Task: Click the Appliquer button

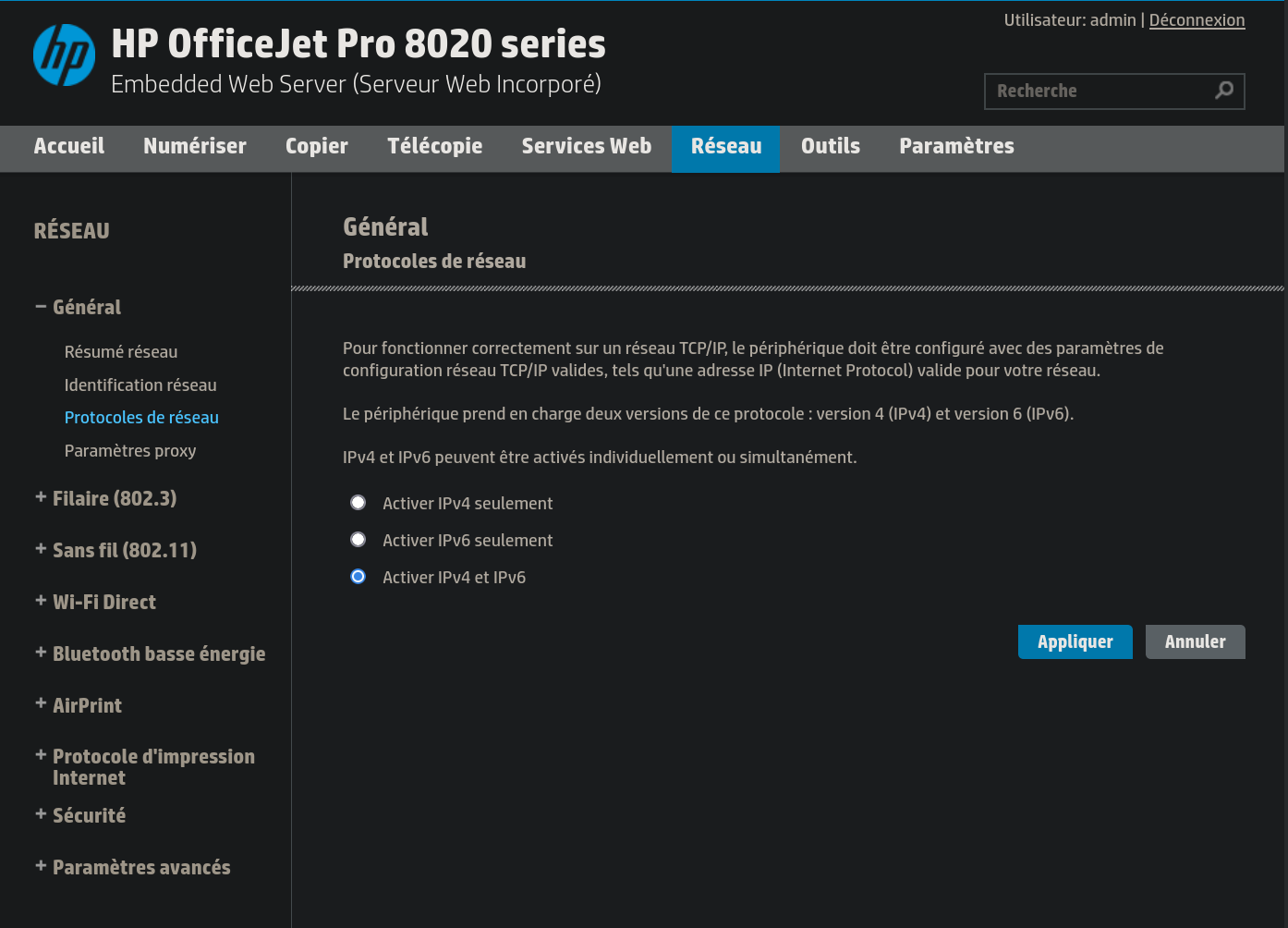Action: tap(1075, 642)
